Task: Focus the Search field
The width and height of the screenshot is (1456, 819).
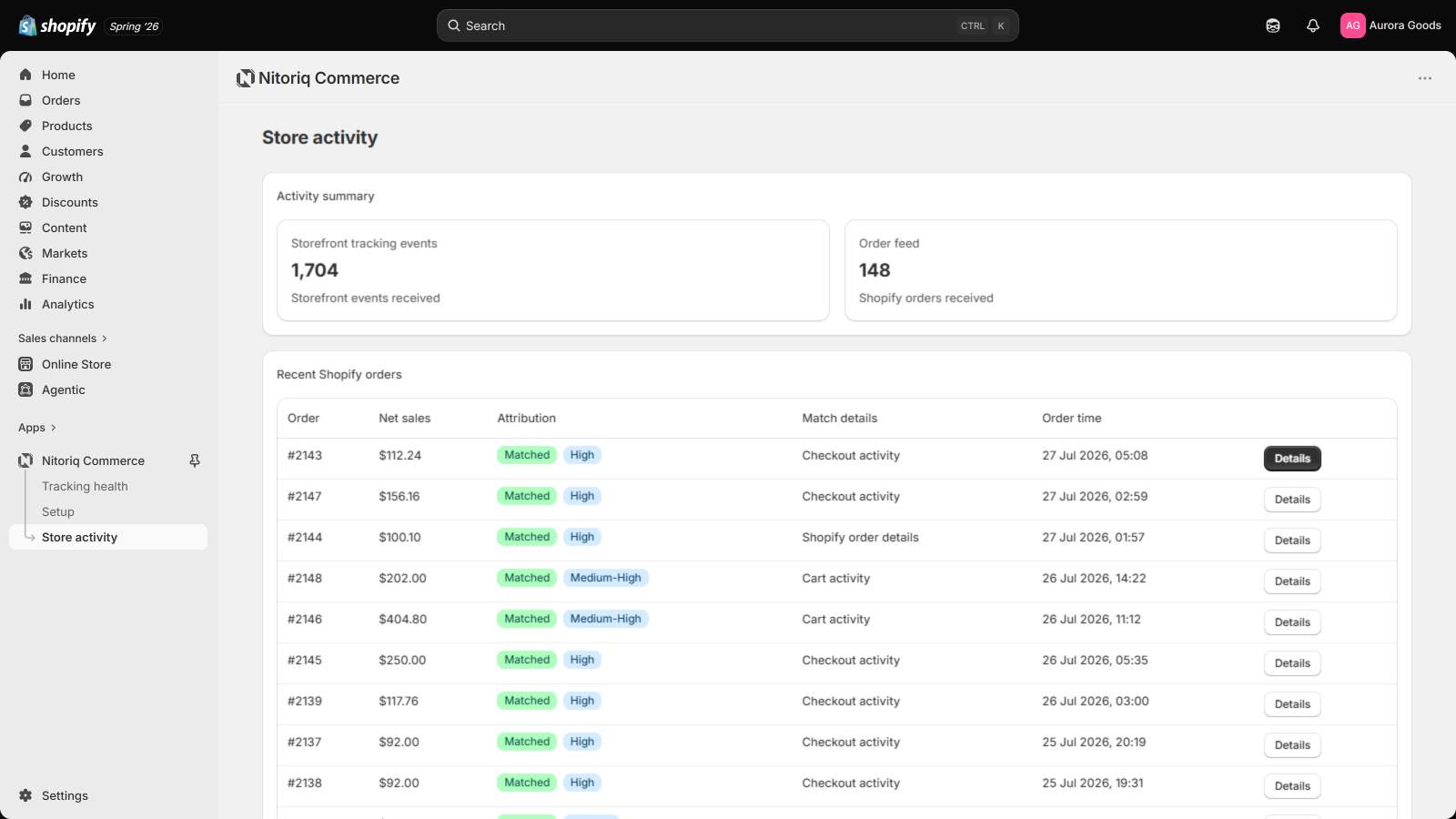Action: tap(728, 25)
